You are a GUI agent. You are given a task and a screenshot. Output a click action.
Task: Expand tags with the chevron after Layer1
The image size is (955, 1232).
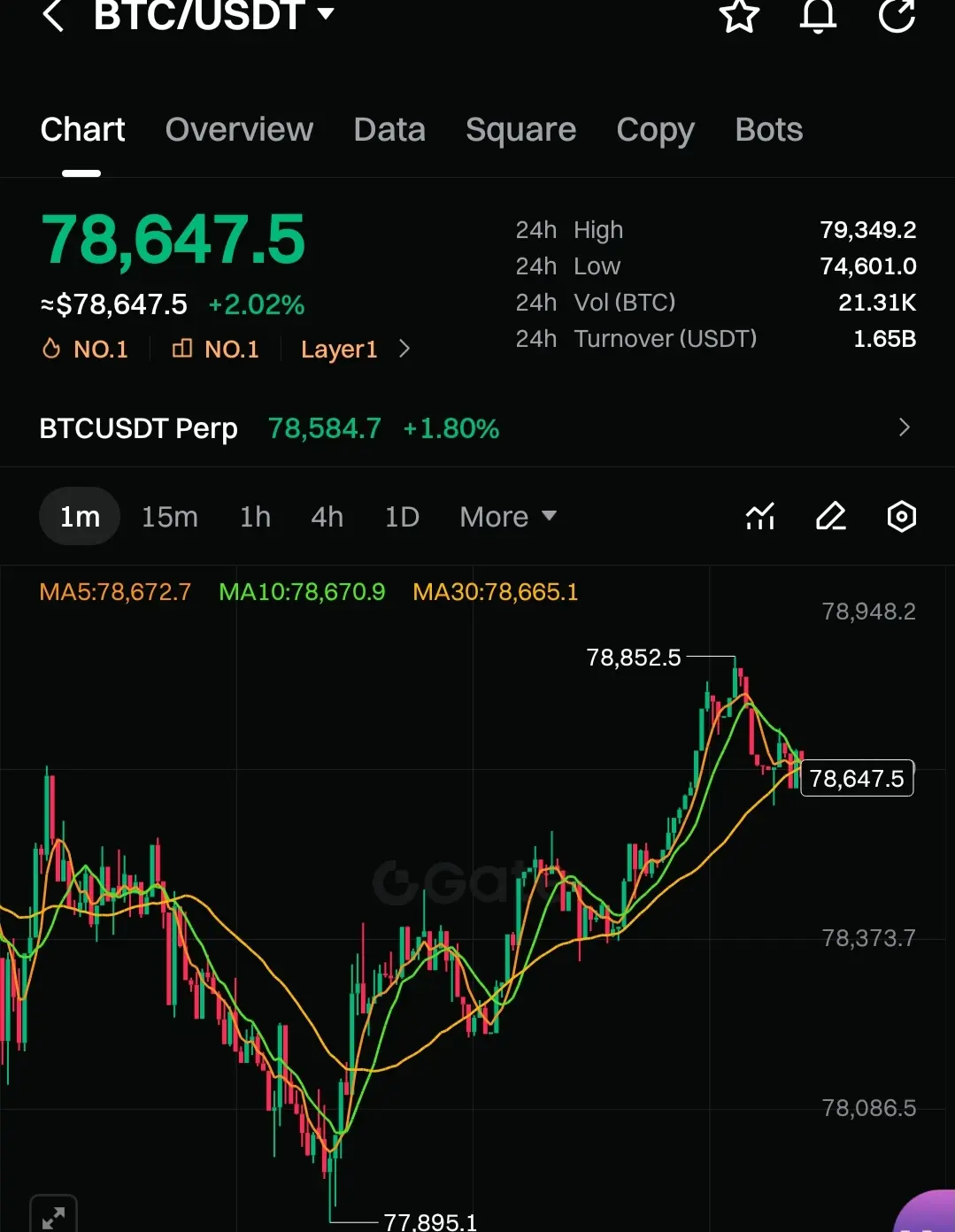pos(404,349)
